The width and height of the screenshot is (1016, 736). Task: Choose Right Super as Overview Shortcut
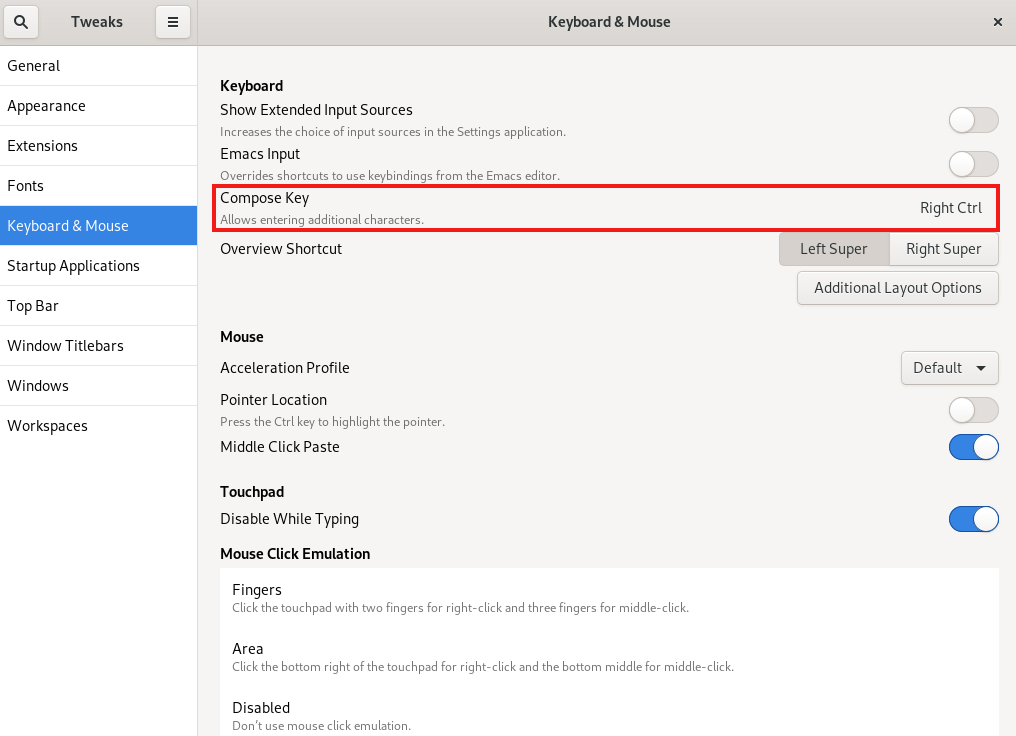[941, 248]
